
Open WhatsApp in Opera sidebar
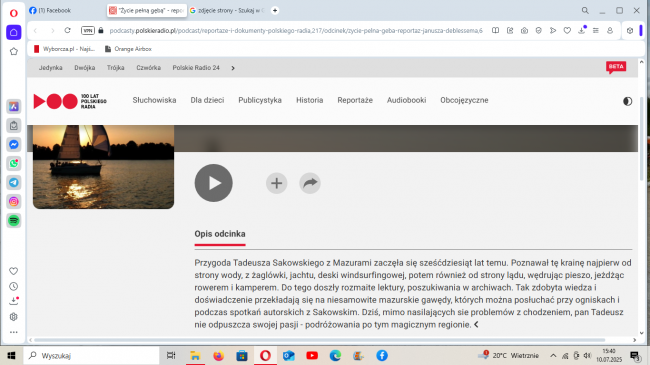tap(14, 163)
